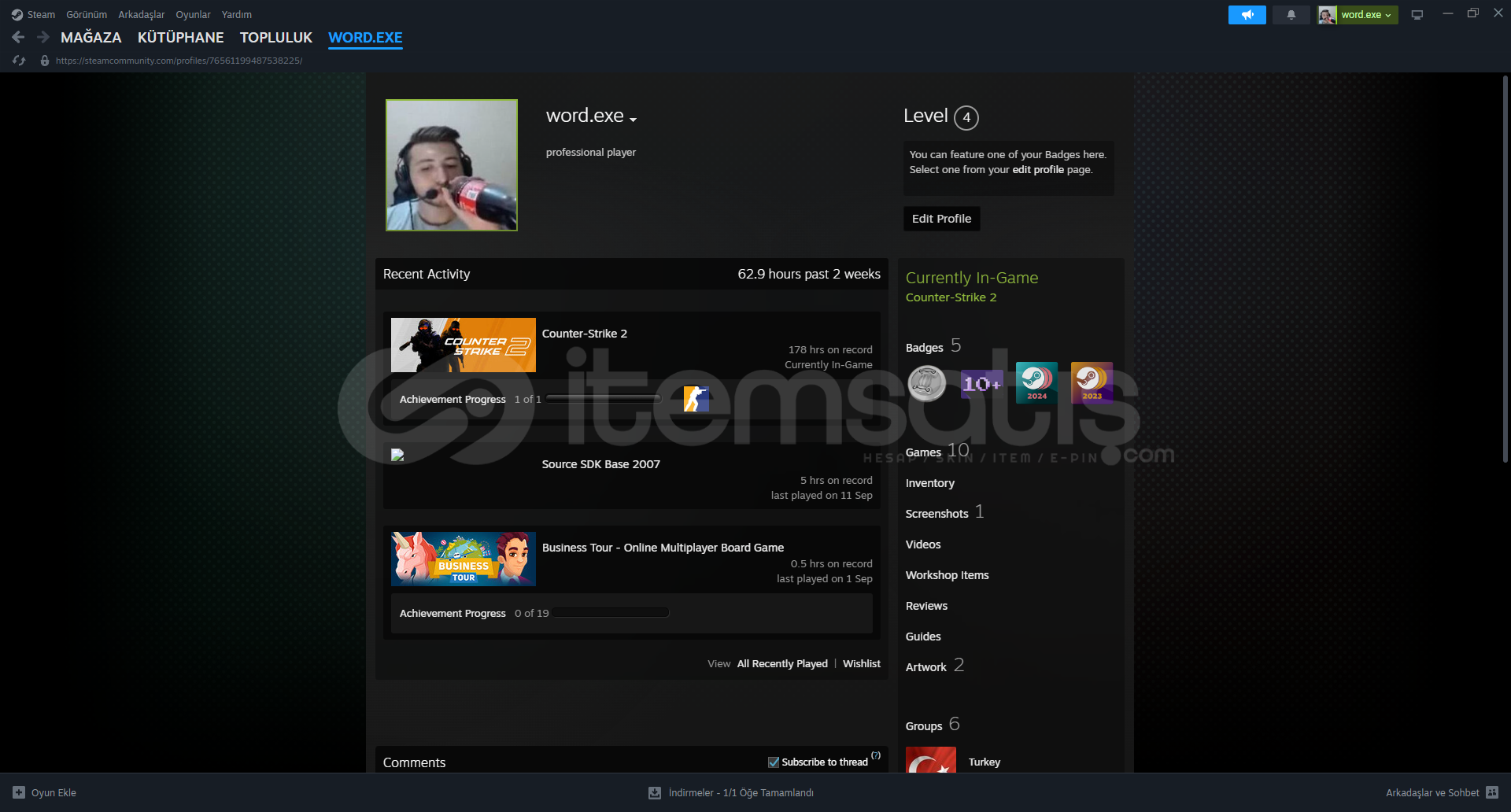The width and height of the screenshot is (1511, 812).
Task: Click the Counter-Strike 2 achievement progress bar
Action: (604, 399)
